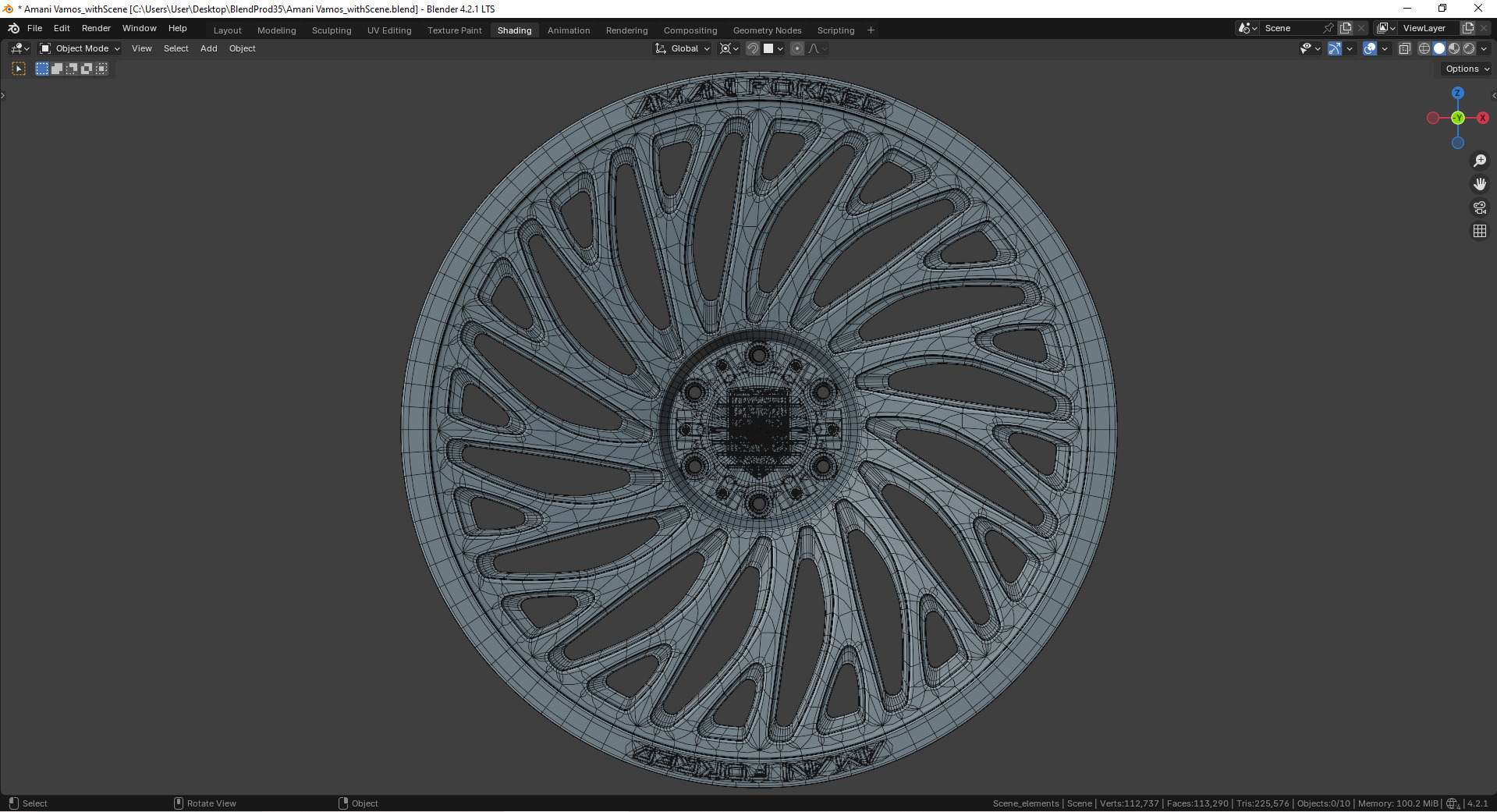Set selection mode to Invert
1497x812 pixels.
(x=87, y=69)
